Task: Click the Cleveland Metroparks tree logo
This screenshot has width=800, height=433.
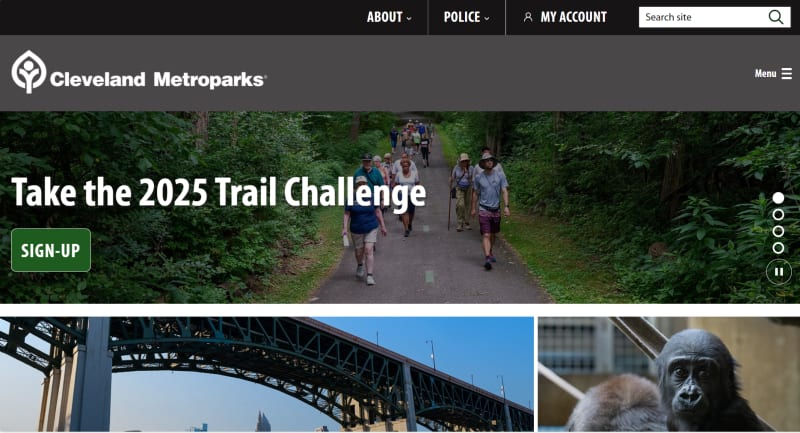Action: 29,72
